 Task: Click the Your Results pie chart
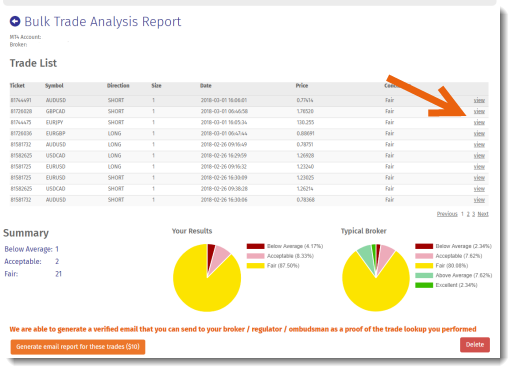207,278
